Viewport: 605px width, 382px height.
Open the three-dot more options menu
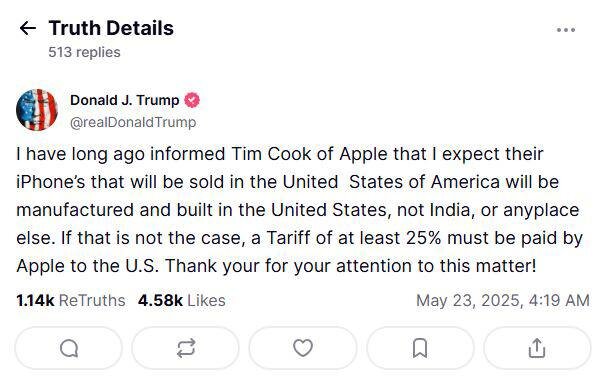(x=566, y=30)
